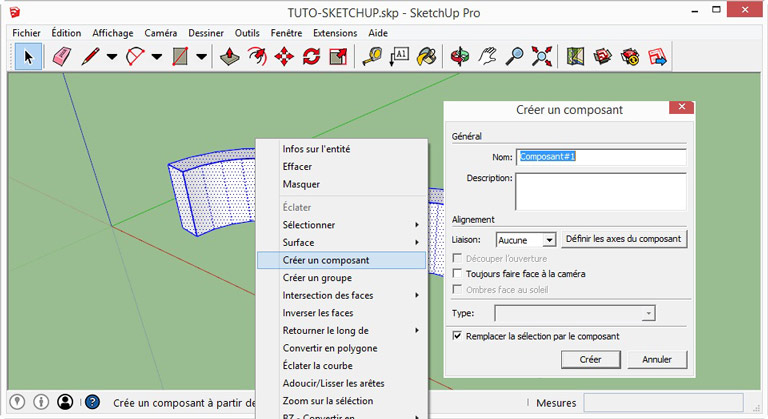
Task: Click the credits info status icon
Action: [41, 402]
